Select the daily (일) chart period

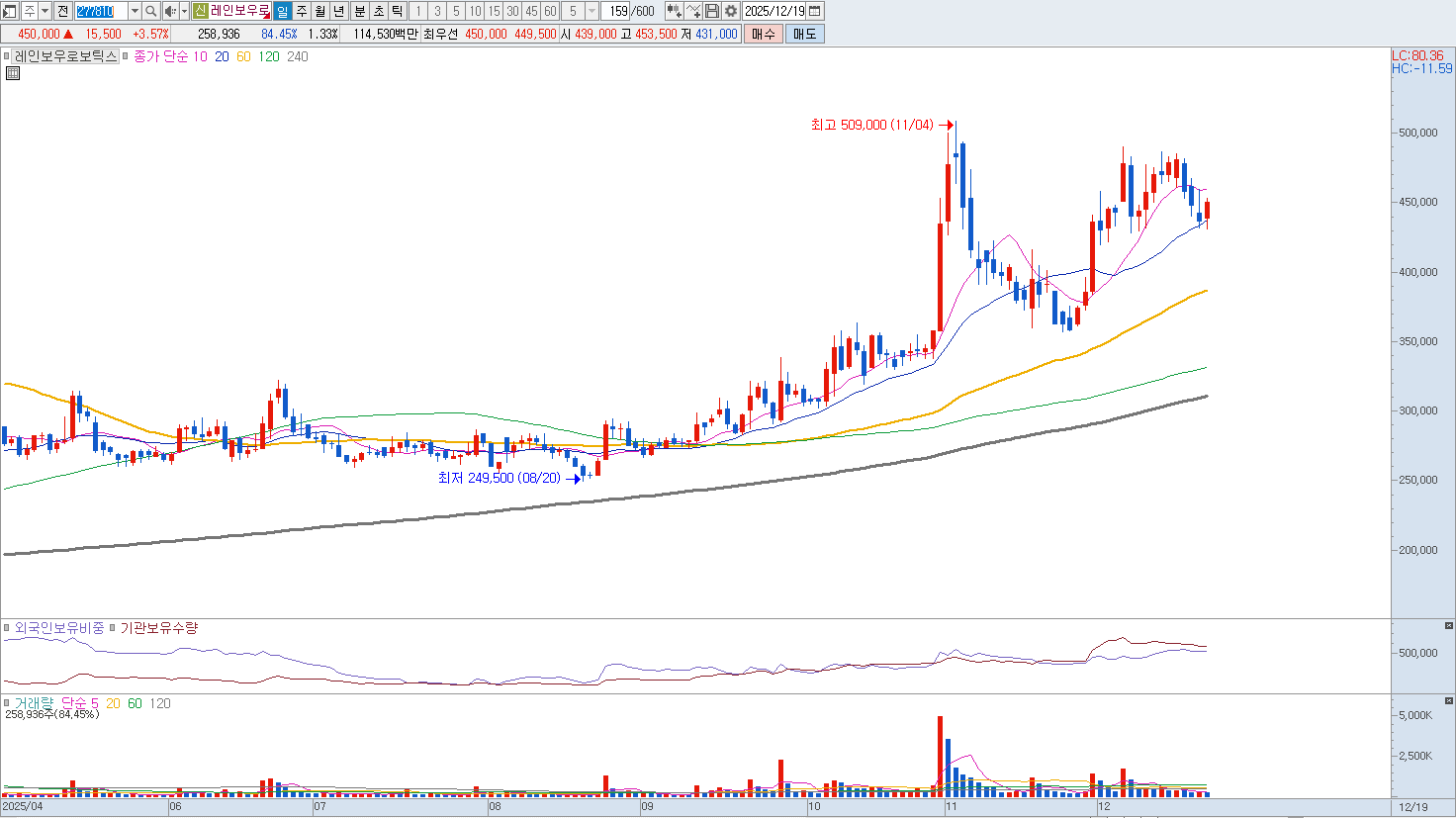pos(282,11)
